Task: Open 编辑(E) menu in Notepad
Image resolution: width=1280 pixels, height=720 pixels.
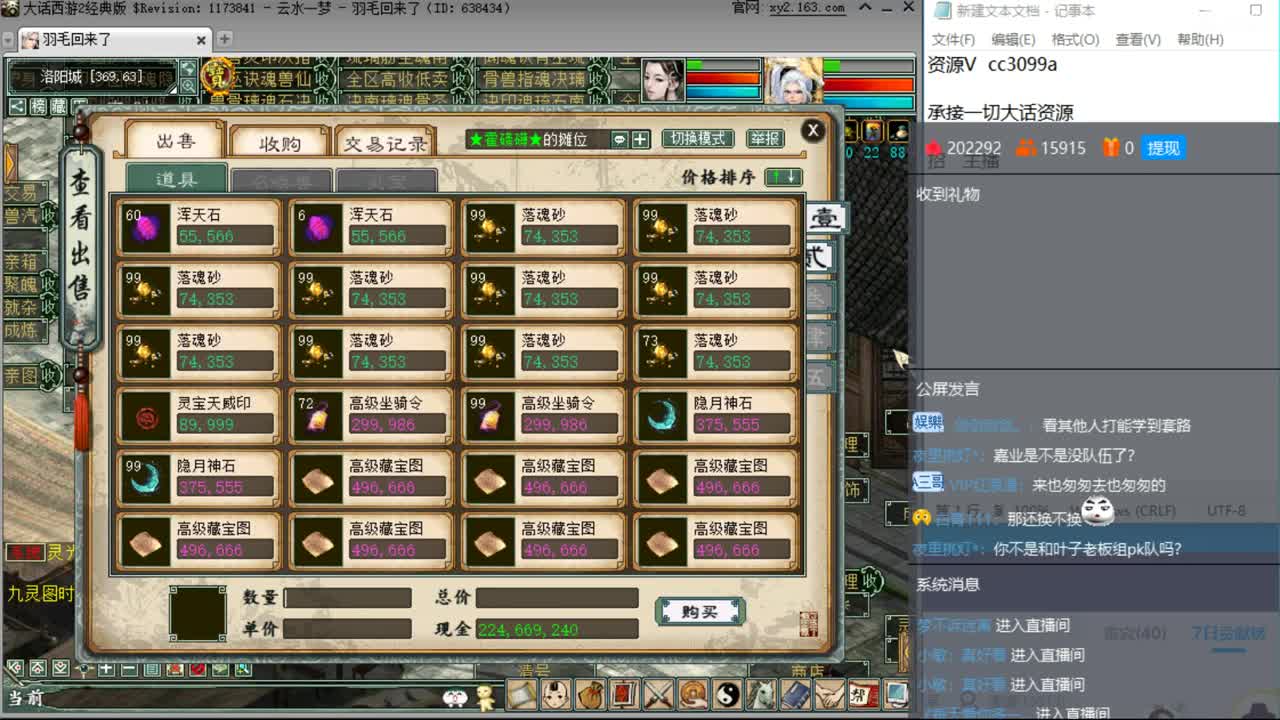Action: 1013,39
